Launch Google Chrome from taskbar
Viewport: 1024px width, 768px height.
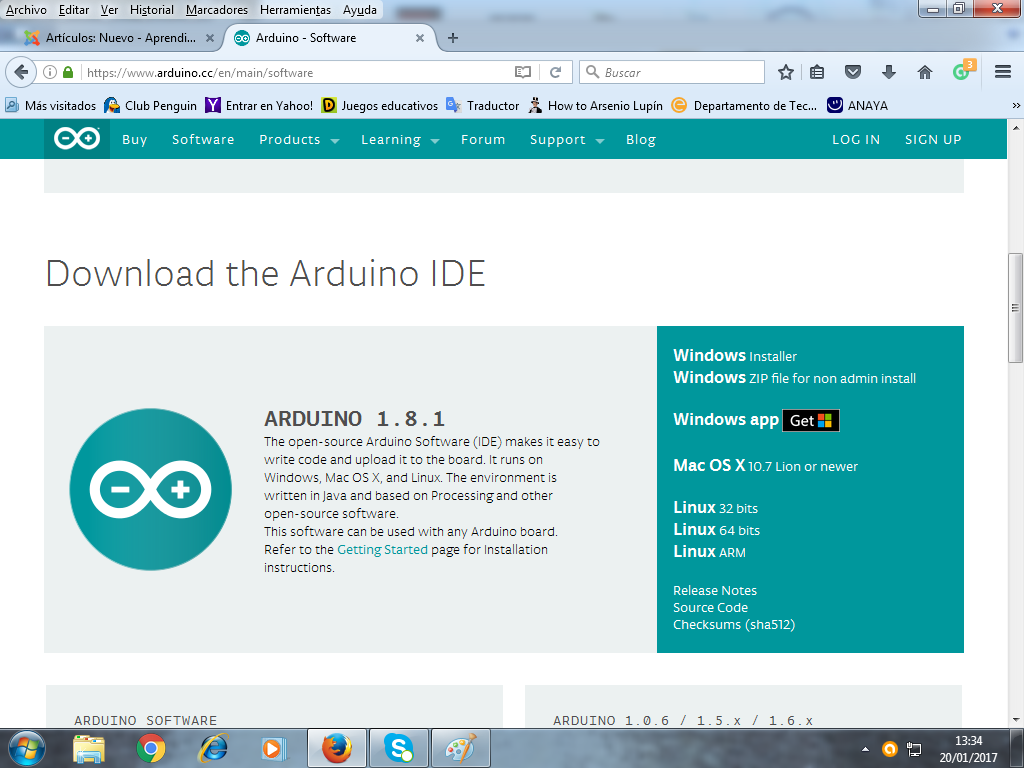click(151, 748)
